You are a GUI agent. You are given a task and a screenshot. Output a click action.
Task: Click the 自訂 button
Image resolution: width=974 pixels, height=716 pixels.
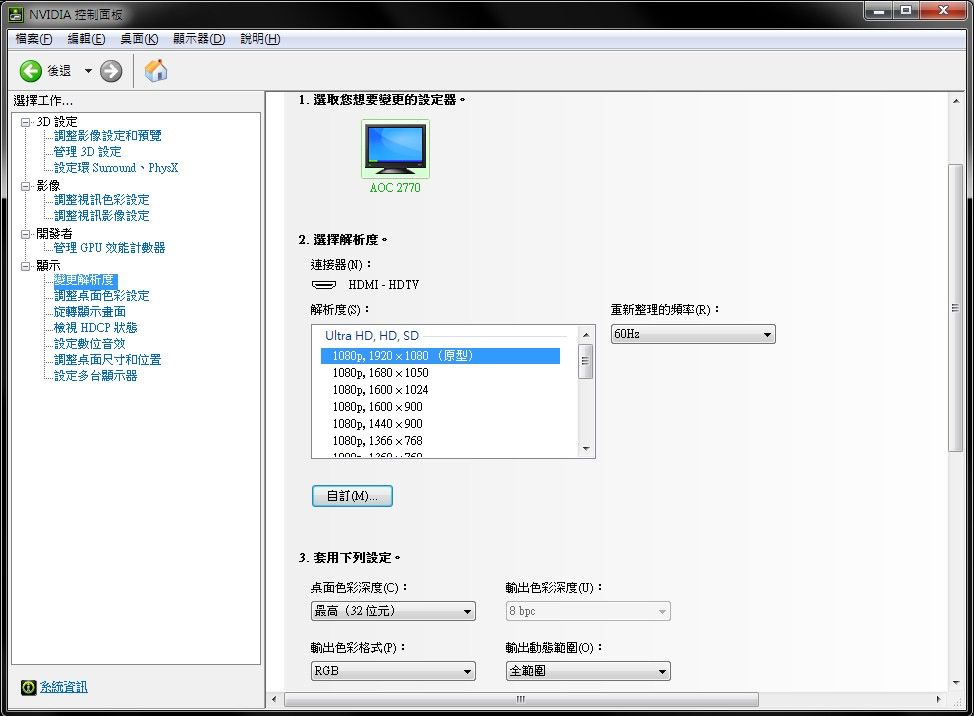tap(352, 496)
